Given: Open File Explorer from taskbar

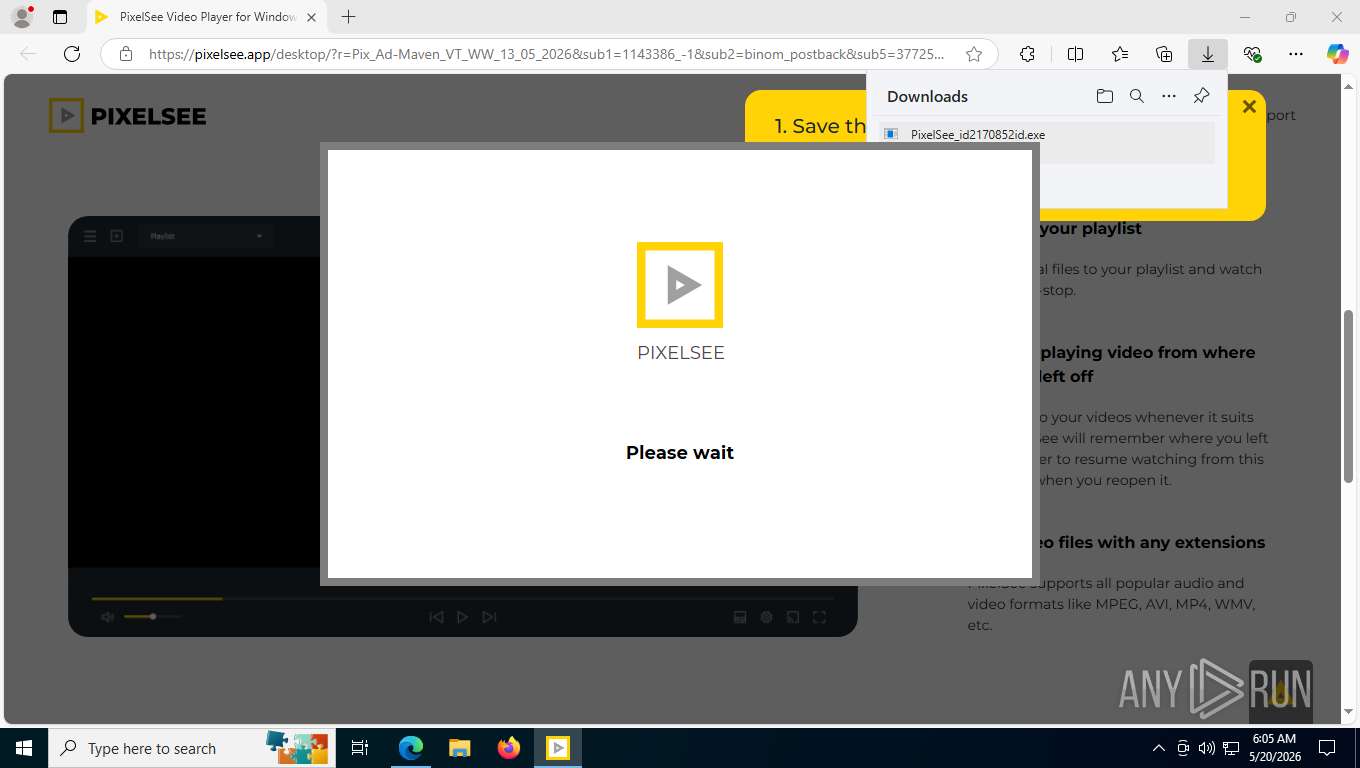Looking at the screenshot, I should [x=459, y=748].
